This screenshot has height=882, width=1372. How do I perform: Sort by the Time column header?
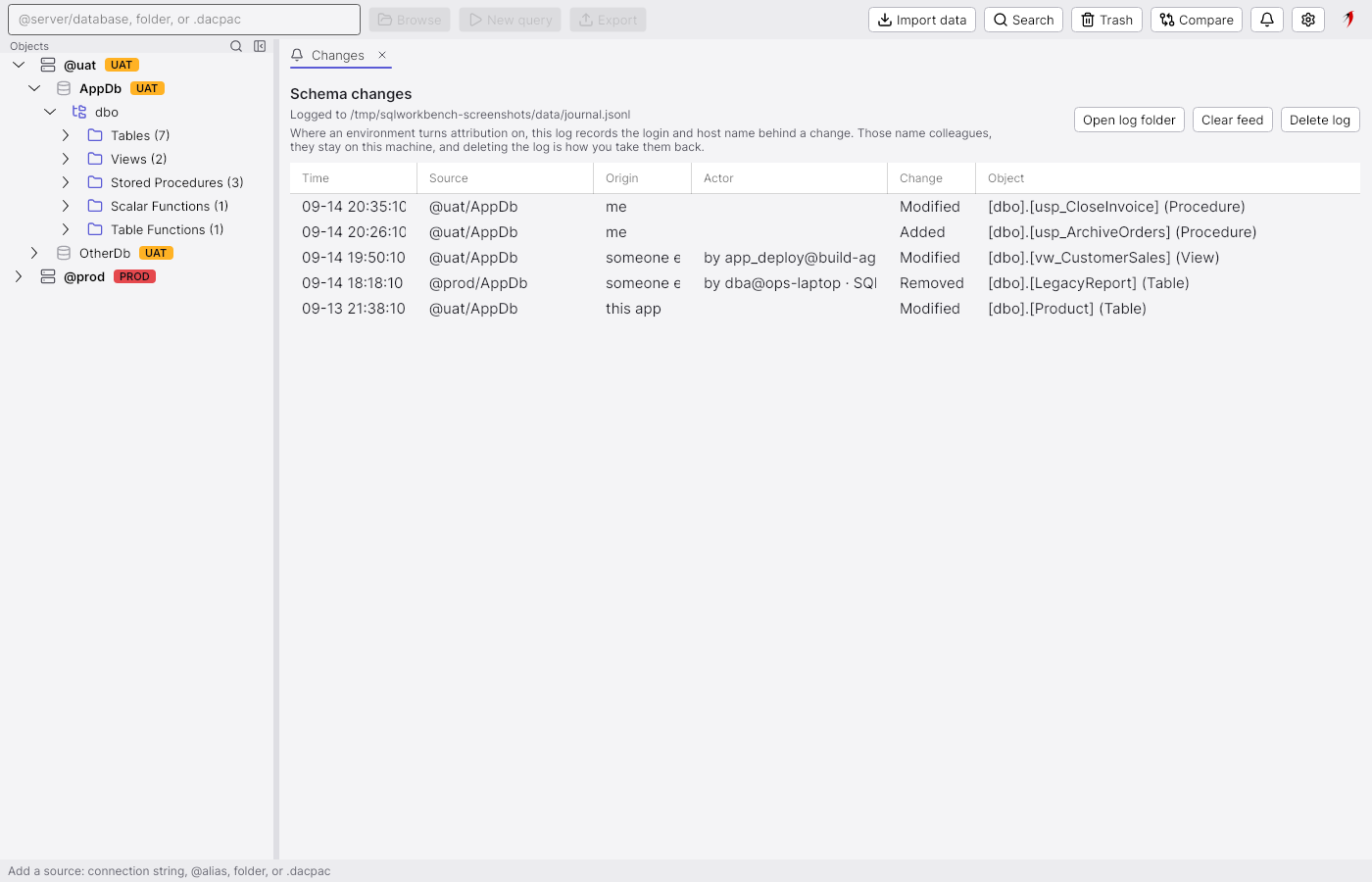point(354,178)
